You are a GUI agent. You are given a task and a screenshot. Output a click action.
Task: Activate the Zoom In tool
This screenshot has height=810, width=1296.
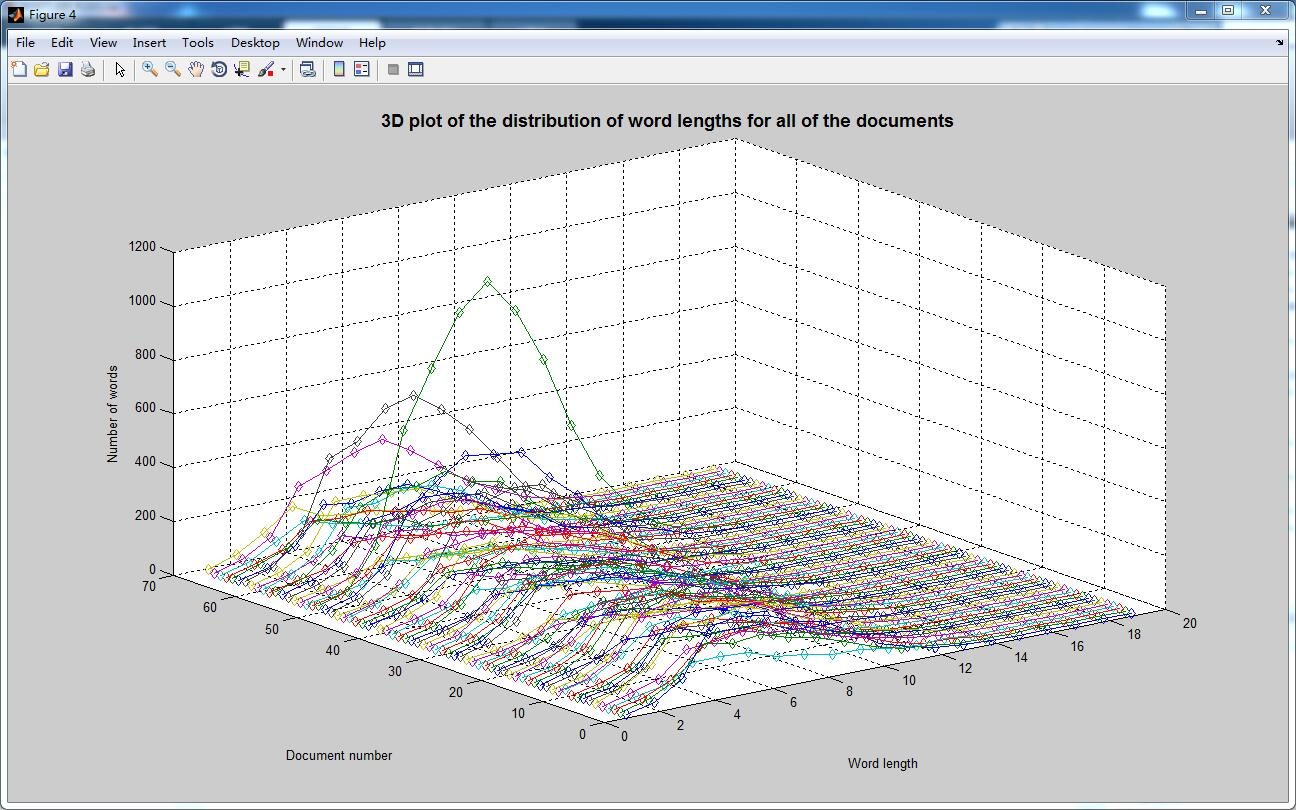[150, 69]
